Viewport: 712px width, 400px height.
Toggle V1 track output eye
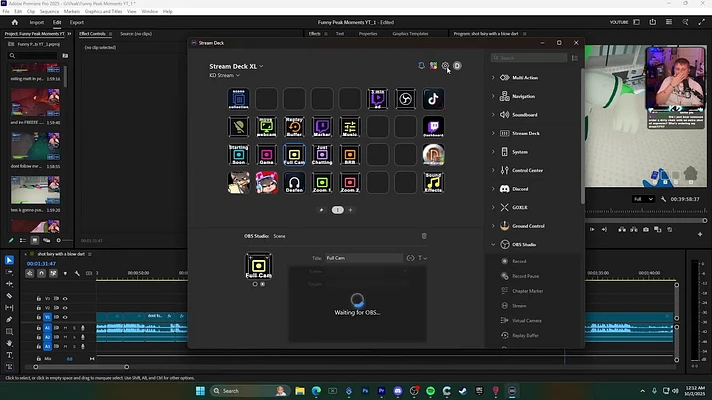pyautogui.click(x=65, y=317)
